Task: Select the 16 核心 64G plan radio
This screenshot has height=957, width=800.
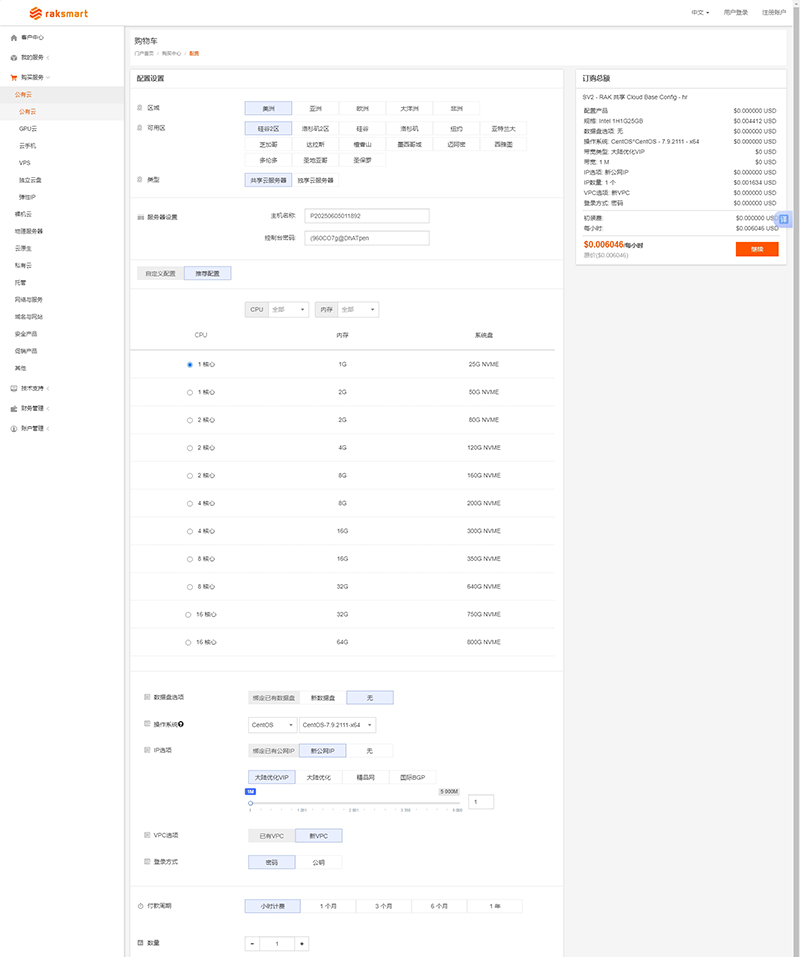Action: click(x=190, y=641)
